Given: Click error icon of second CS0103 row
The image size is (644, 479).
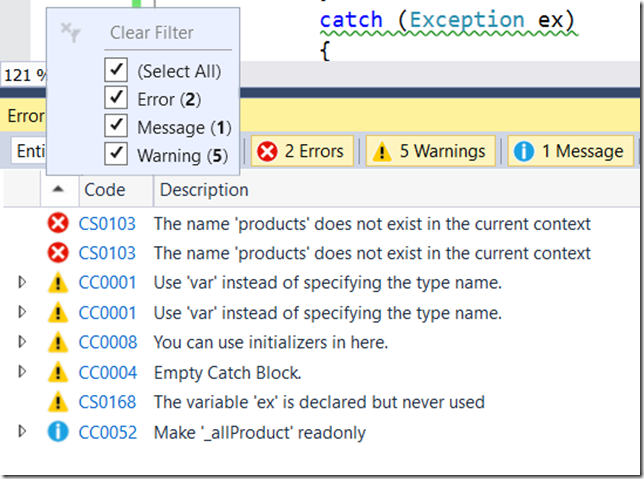Looking at the screenshot, I should (x=58, y=253).
